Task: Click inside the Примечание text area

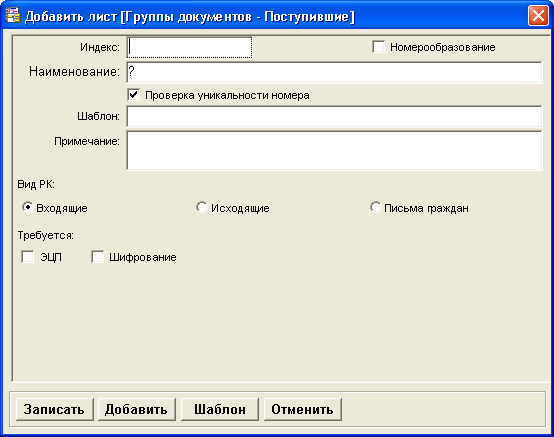Action: point(334,150)
